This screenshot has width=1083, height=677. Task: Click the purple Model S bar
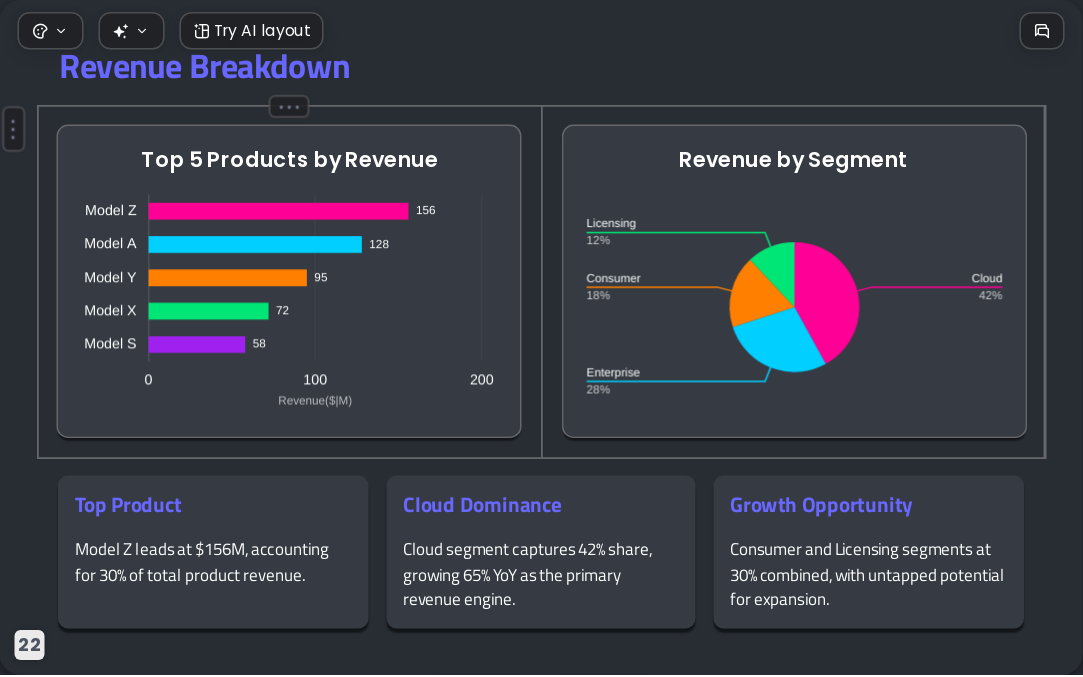point(197,344)
